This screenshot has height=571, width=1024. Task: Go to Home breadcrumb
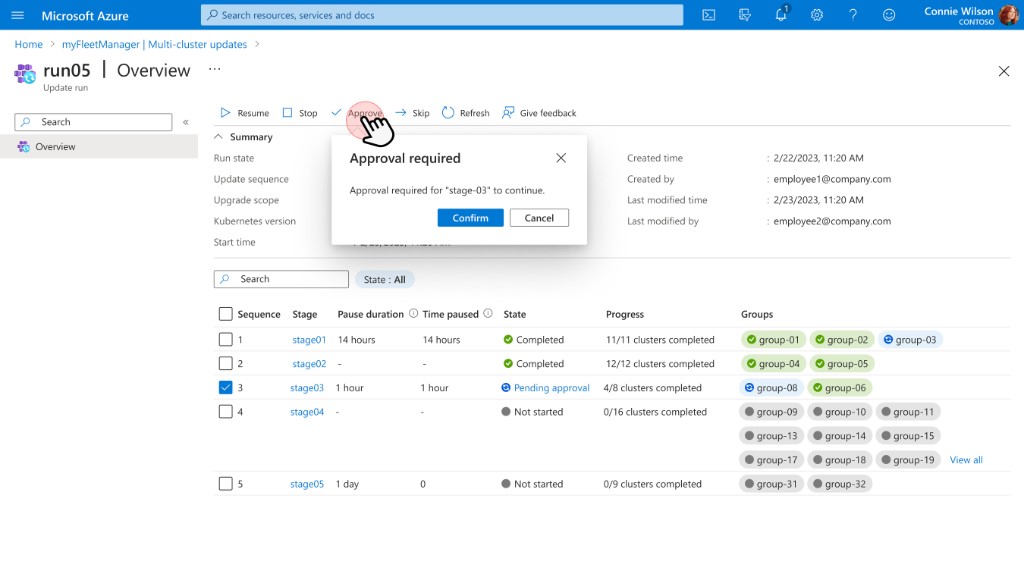click(x=29, y=44)
